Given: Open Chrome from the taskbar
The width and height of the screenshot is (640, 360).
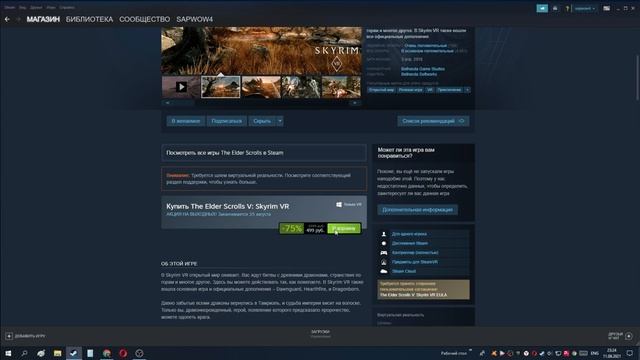Looking at the screenshot, I should (x=107, y=353).
